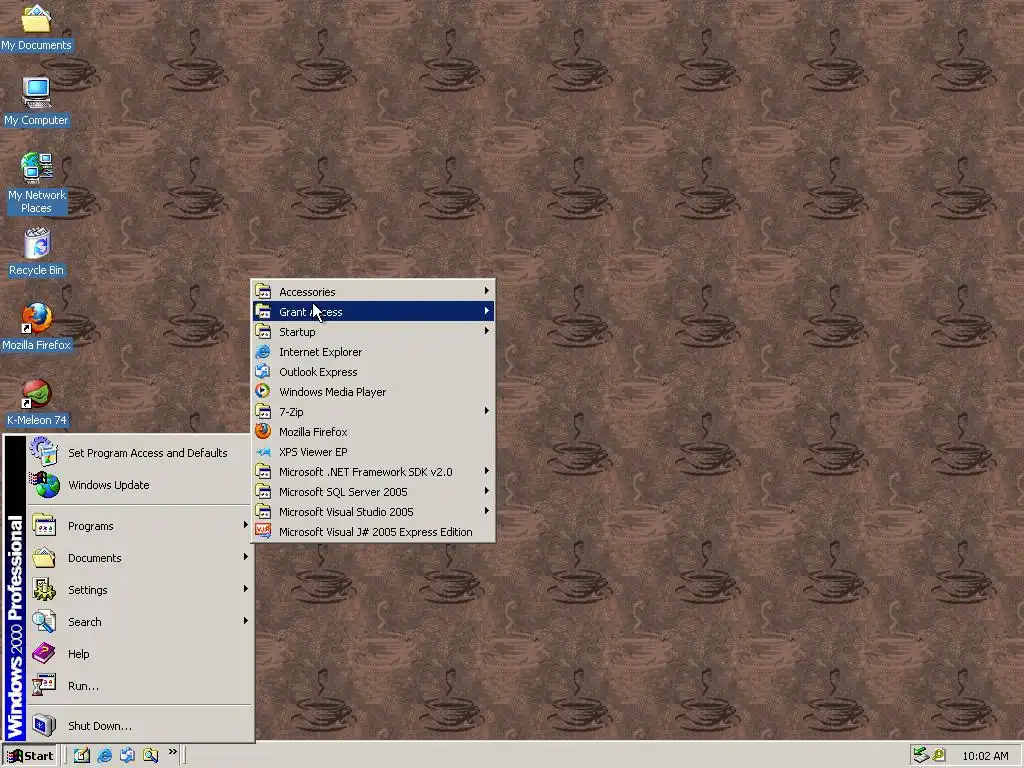Open Set Program Access and Defaults
1024x768 pixels.
coord(140,453)
